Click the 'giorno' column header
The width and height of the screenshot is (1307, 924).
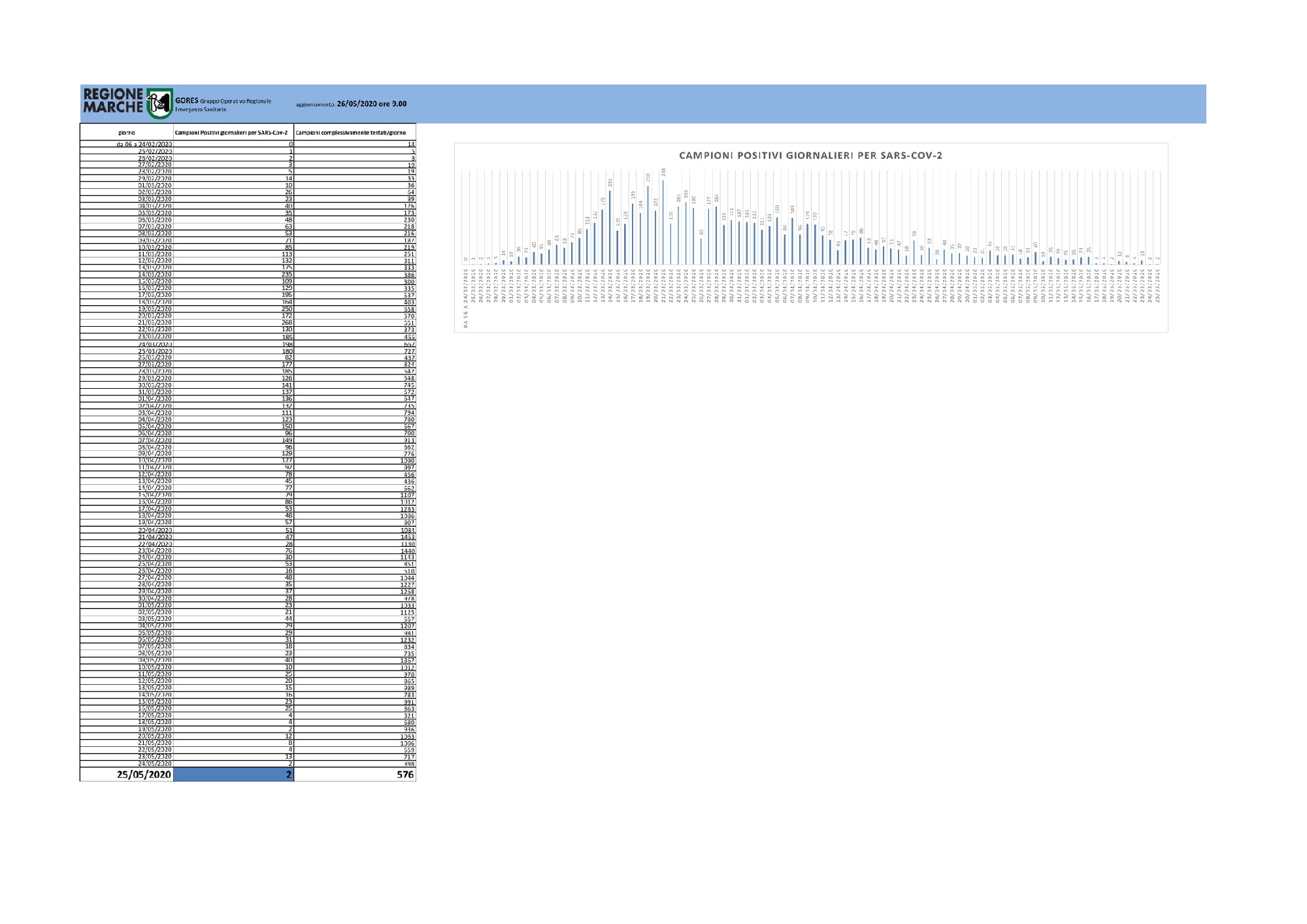click(127, 133)
